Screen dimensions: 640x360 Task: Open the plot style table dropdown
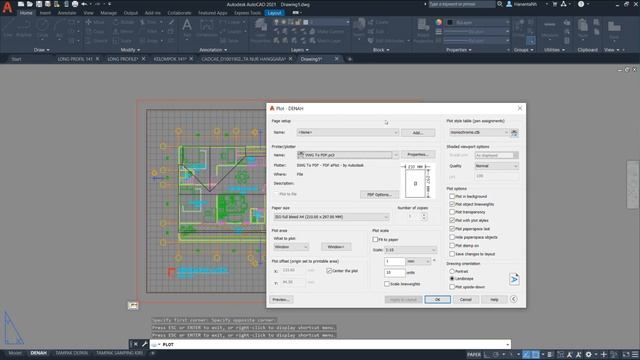[478, 133]
